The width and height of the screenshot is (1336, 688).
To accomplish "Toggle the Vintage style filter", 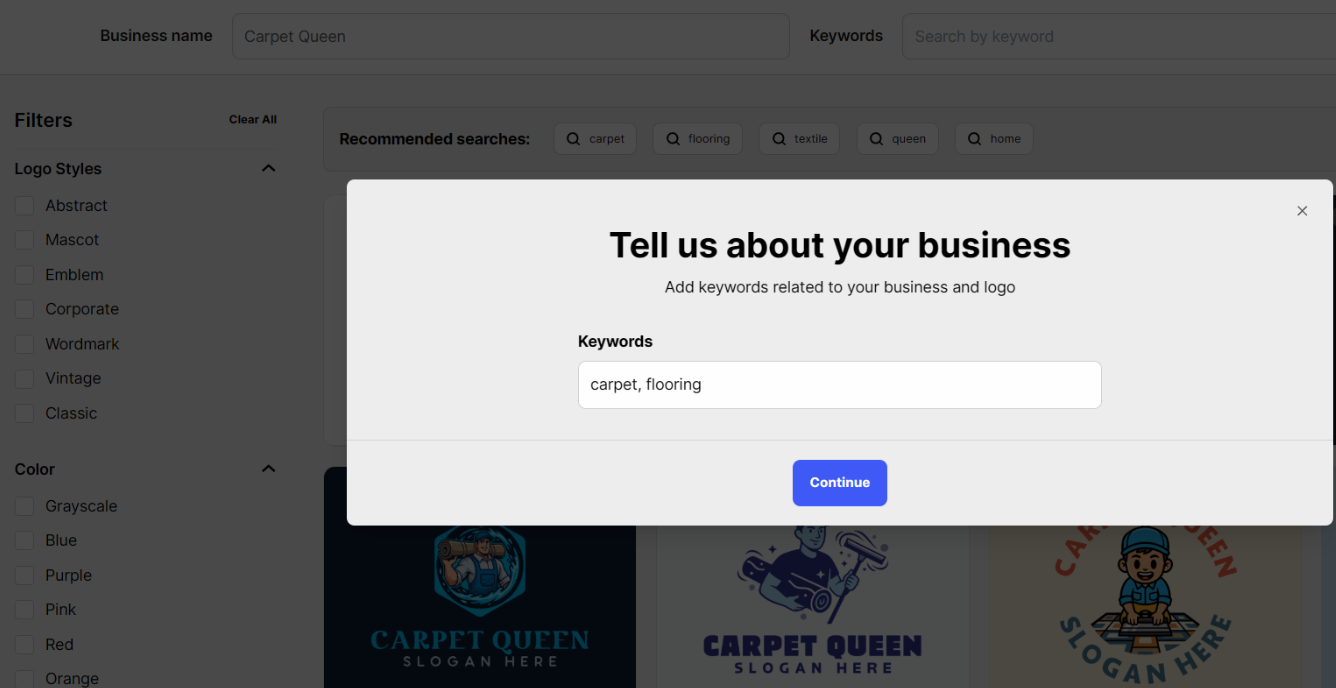I will [x=24, y=379].
